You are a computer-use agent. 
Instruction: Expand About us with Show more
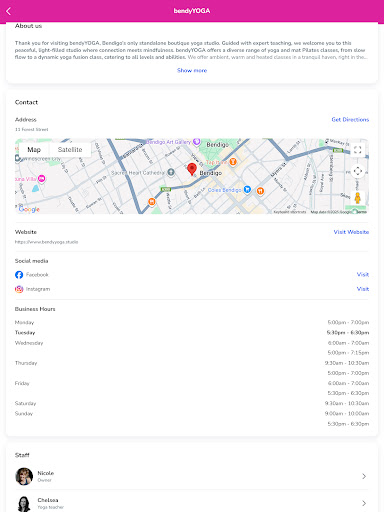pyautogui.click(x=192, y=70)
